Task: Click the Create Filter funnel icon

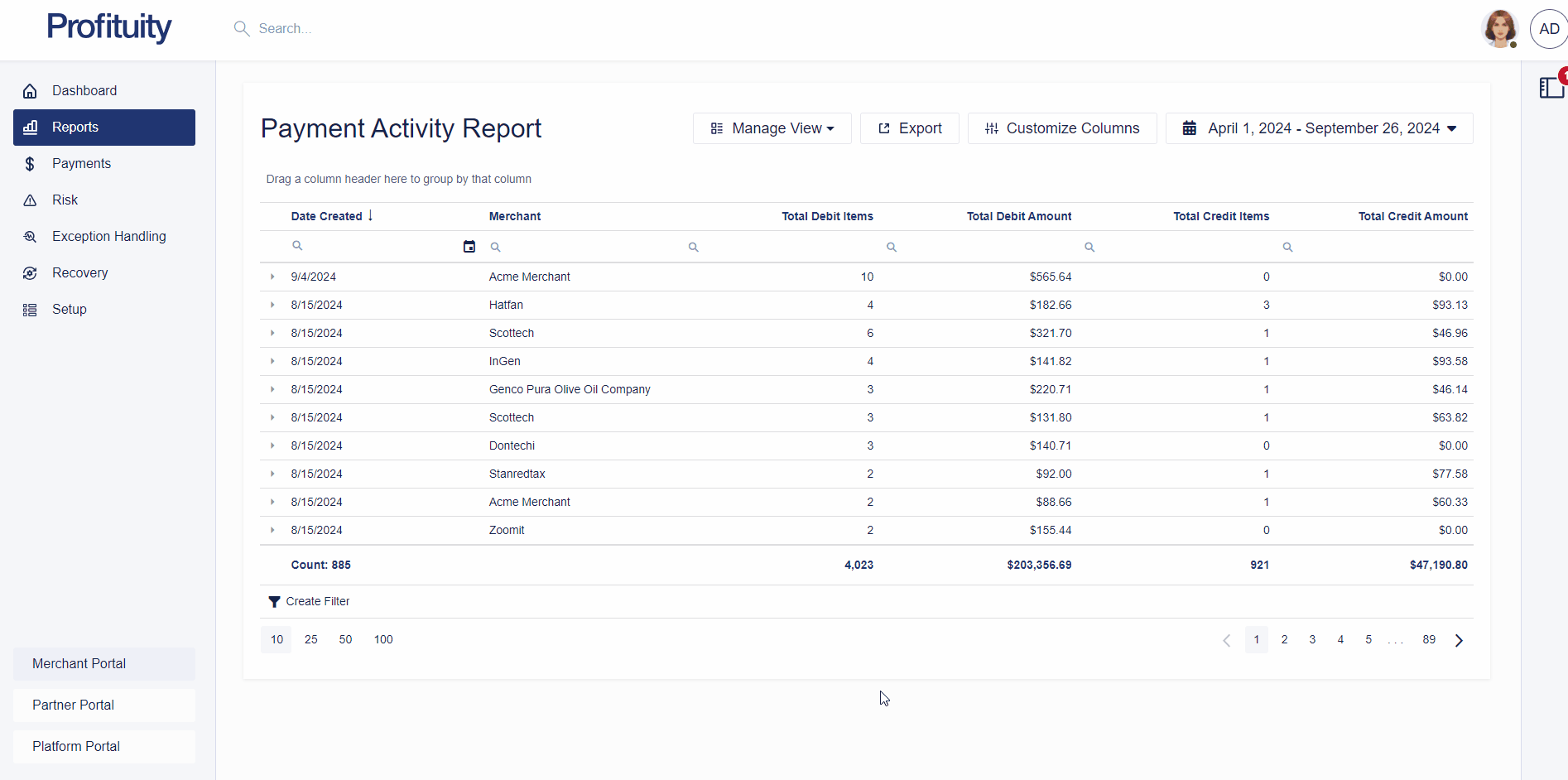Action: (274, 602)
